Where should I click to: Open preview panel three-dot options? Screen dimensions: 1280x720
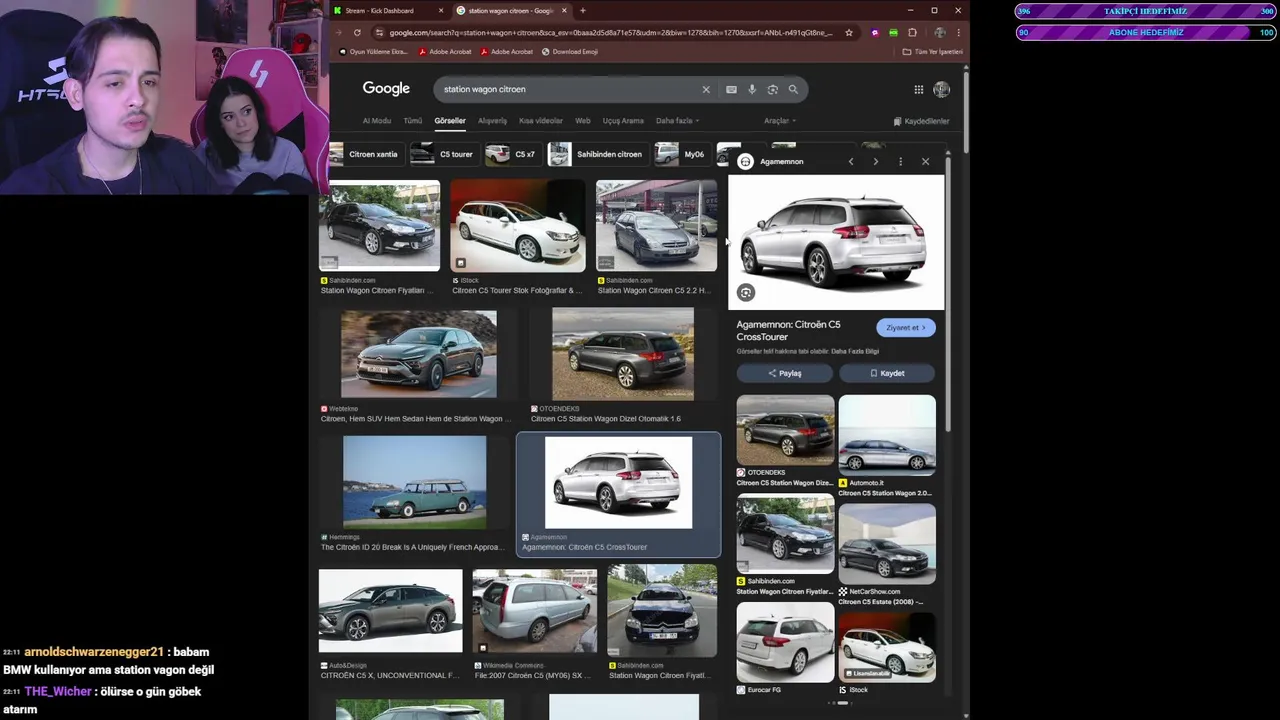(900, 161)
